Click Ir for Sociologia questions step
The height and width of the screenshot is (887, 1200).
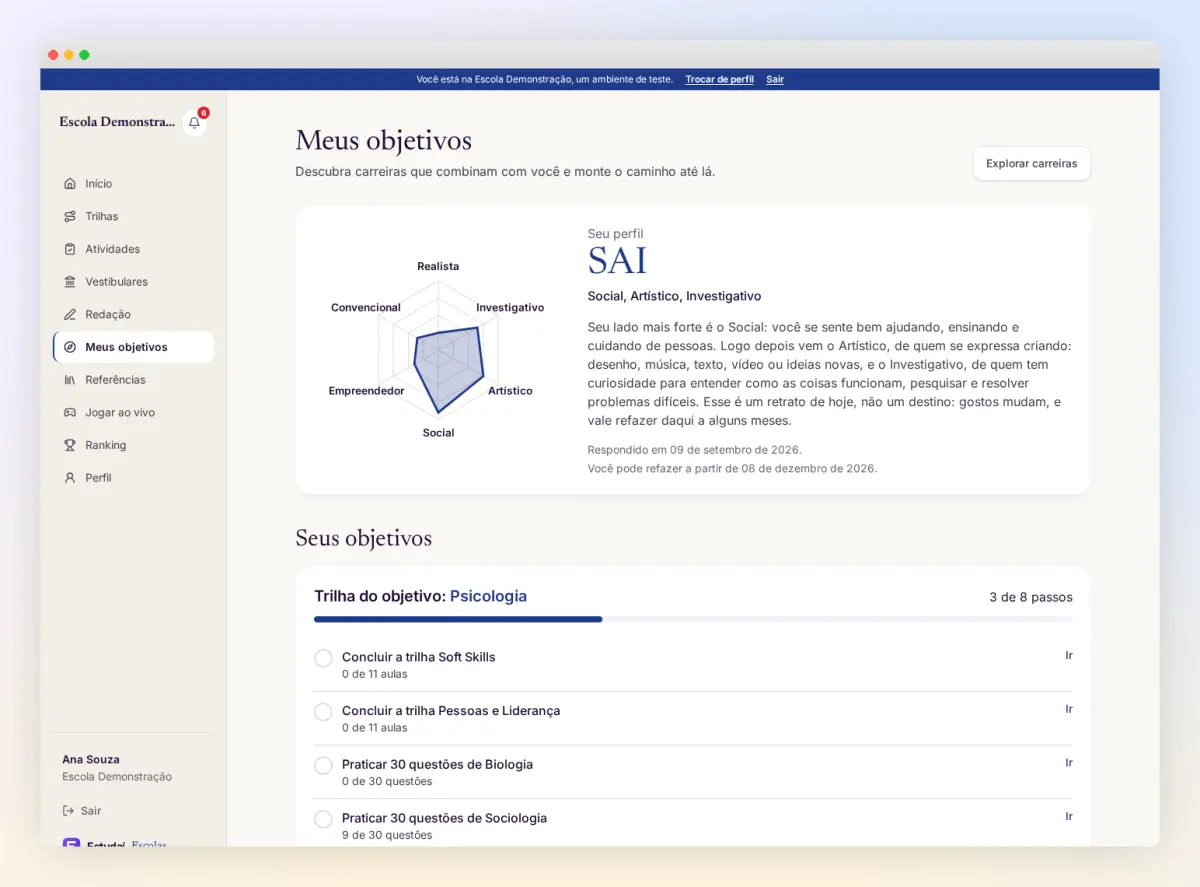point(1068,817)
